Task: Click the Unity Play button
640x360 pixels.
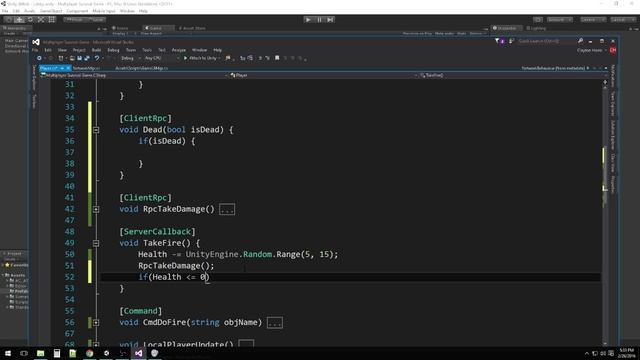Action: pos(308,20)
